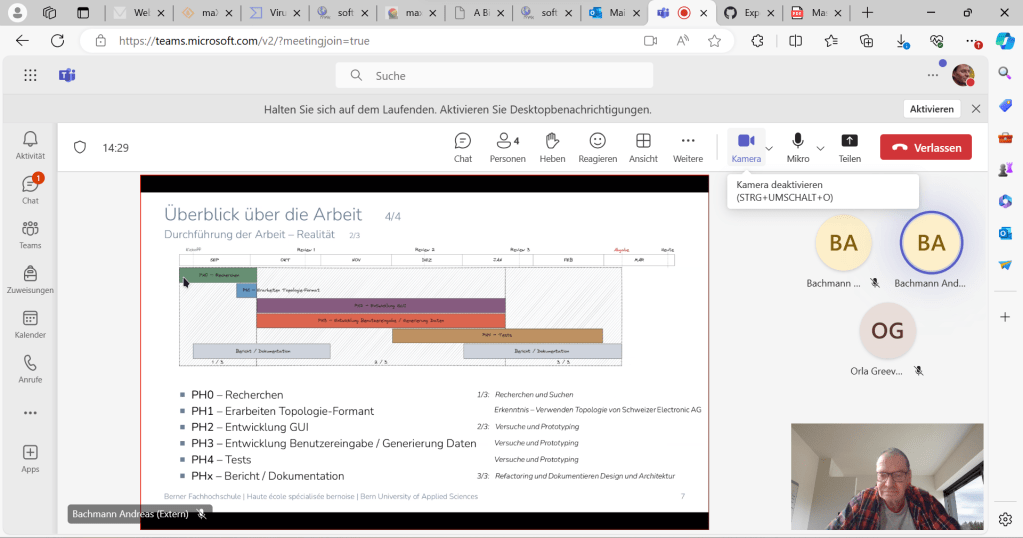Expand the Mikro options dropdown arrow
Viewport: 1023px width, 538px height.
[820, 148]
